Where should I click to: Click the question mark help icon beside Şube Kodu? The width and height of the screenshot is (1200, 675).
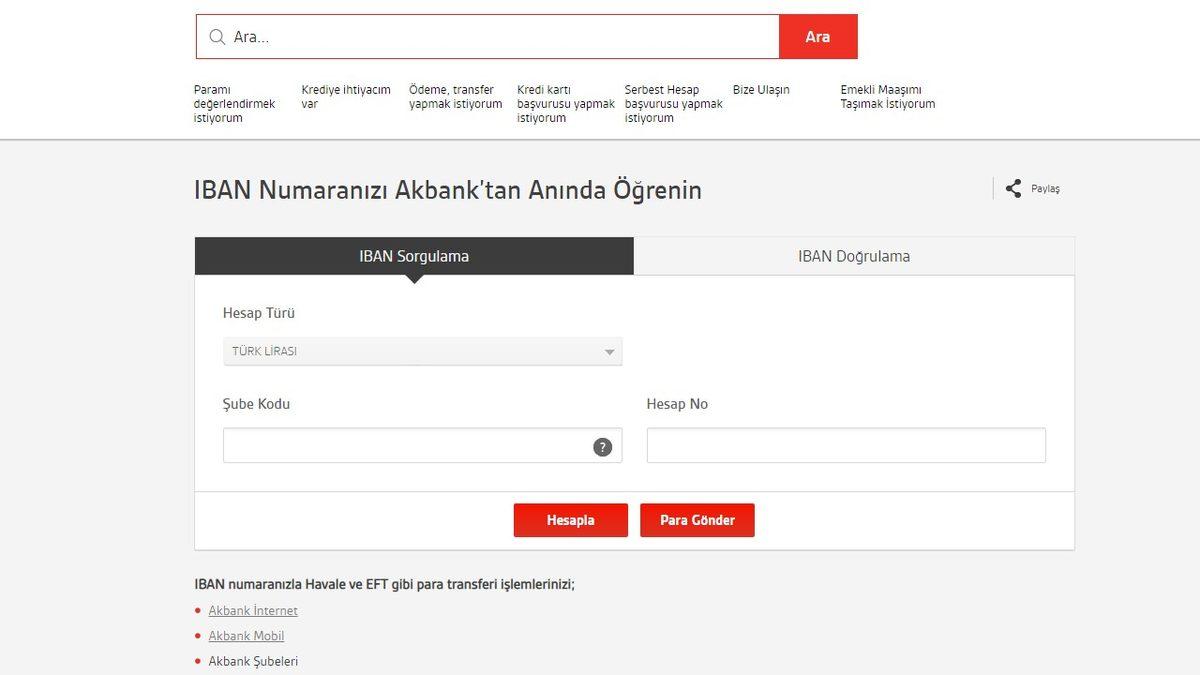[x=602, y=447]
